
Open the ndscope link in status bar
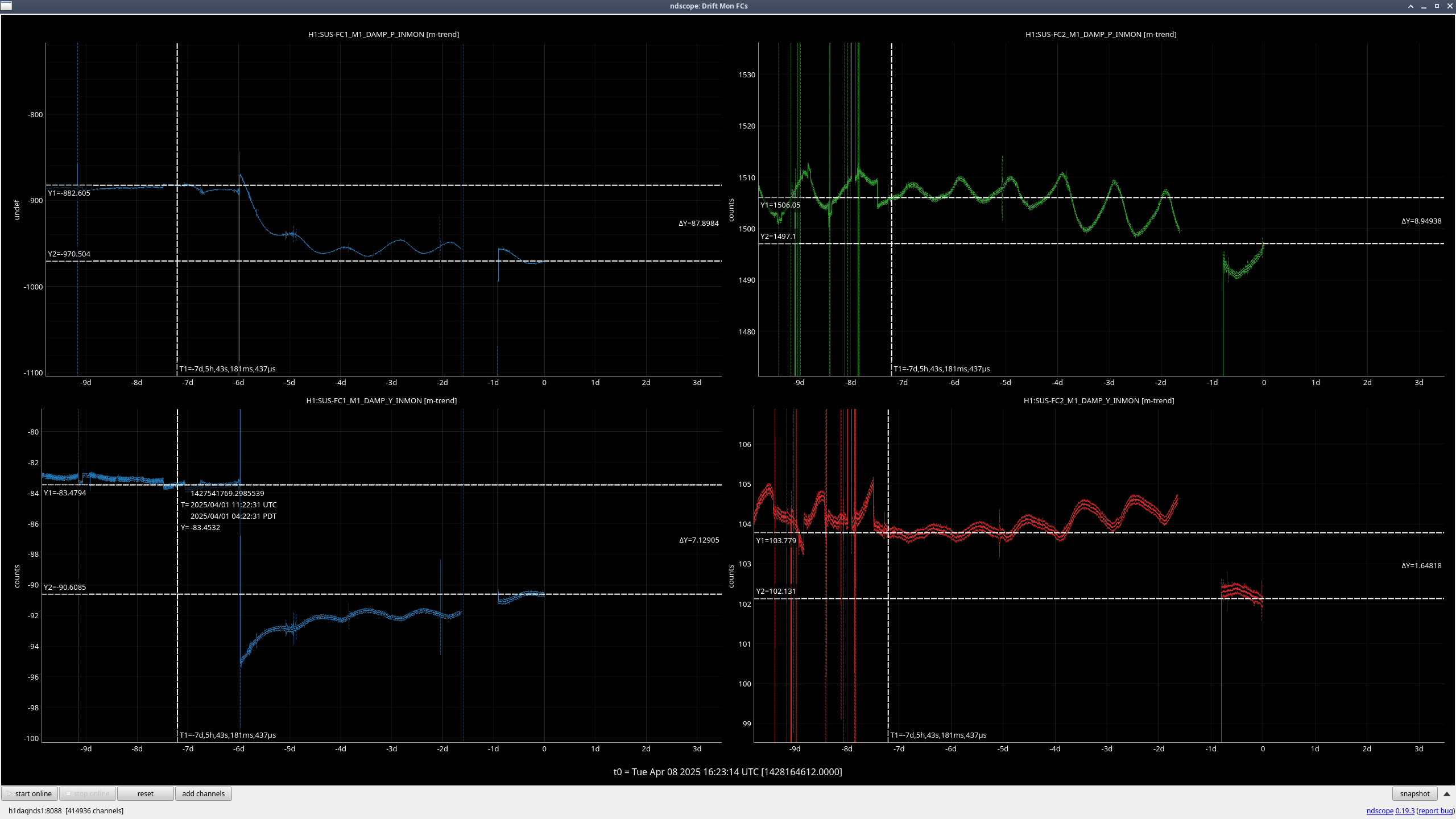[x=1380, y=811]
